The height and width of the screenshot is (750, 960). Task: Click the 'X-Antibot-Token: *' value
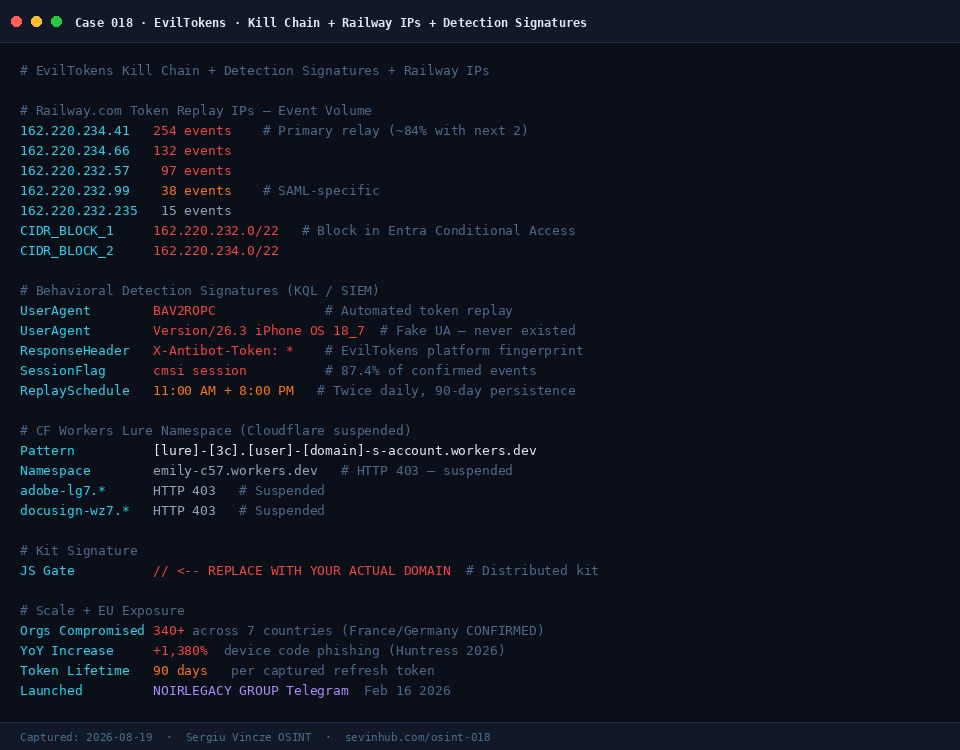pyautogui.click(x=223, y=351)
